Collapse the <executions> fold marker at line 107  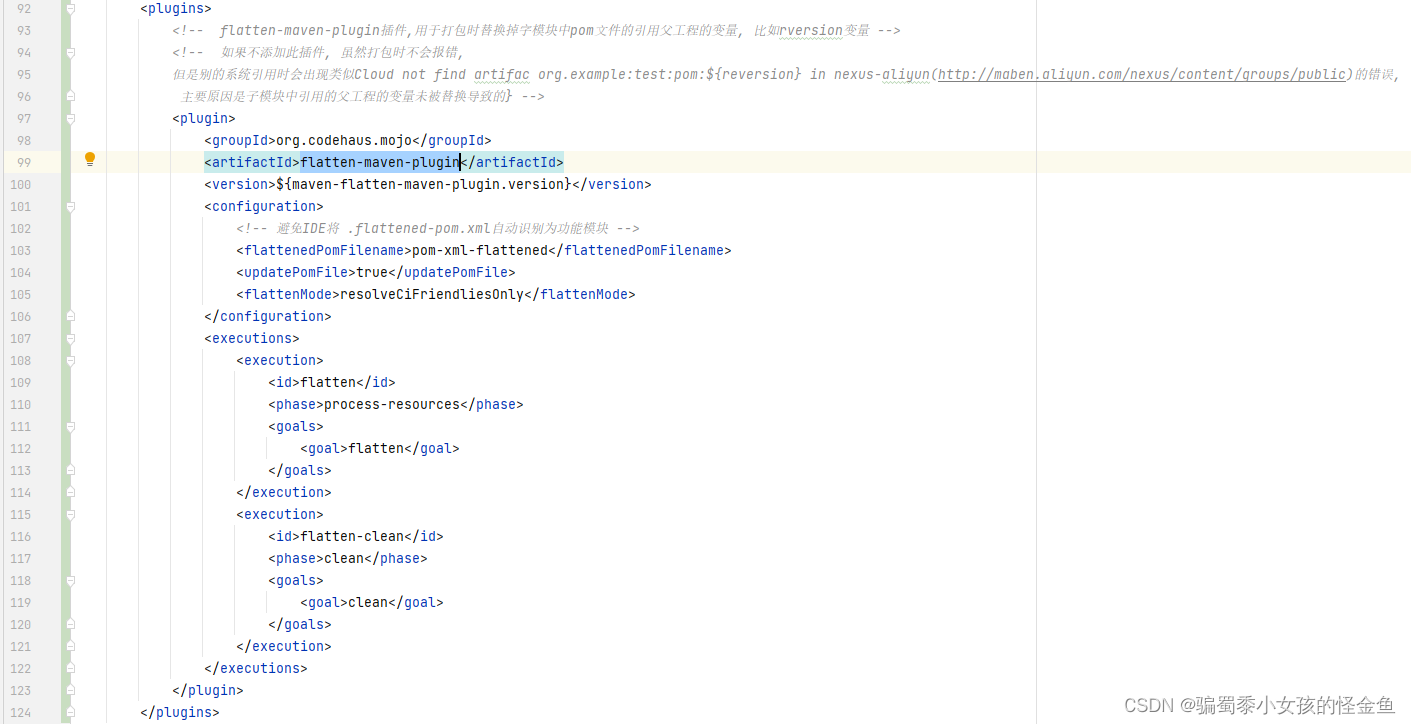click(x=70, y=338)
